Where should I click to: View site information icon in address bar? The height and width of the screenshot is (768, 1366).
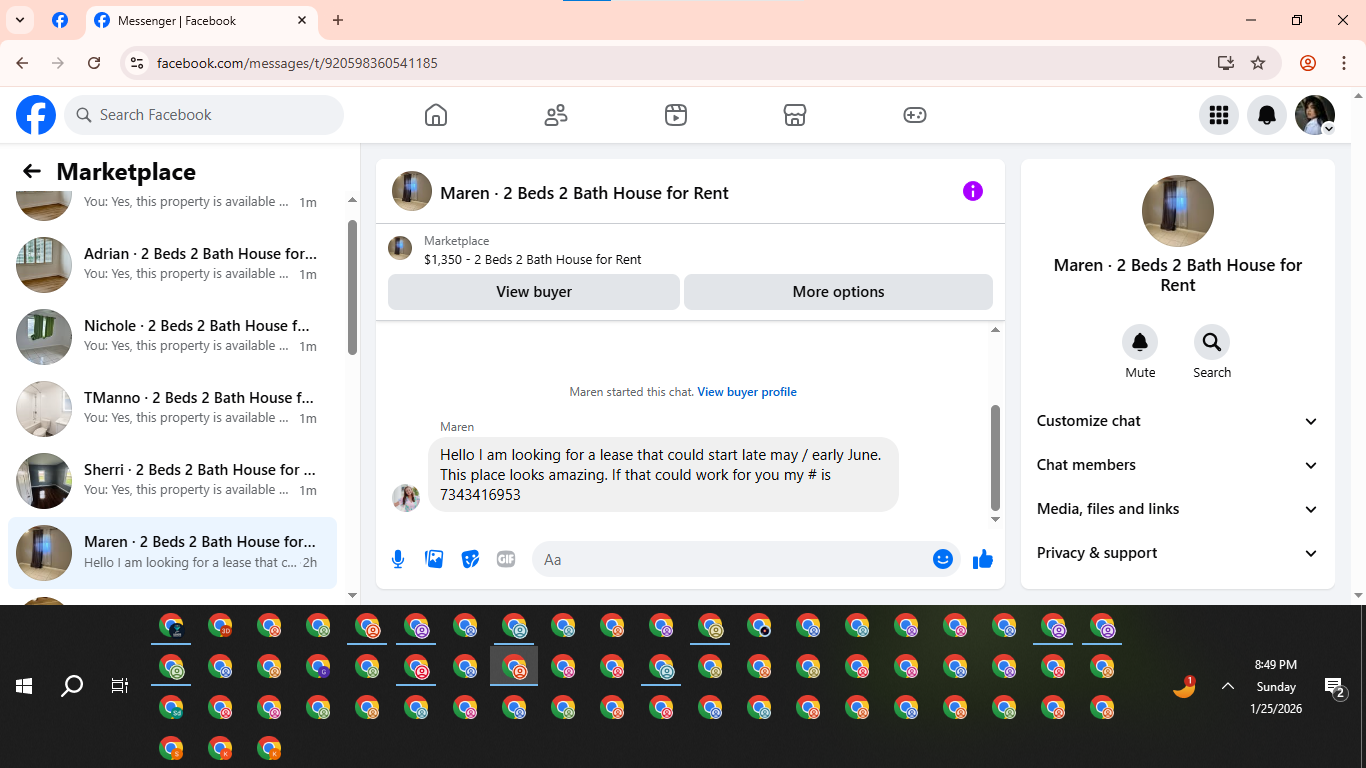coord(138,63)
